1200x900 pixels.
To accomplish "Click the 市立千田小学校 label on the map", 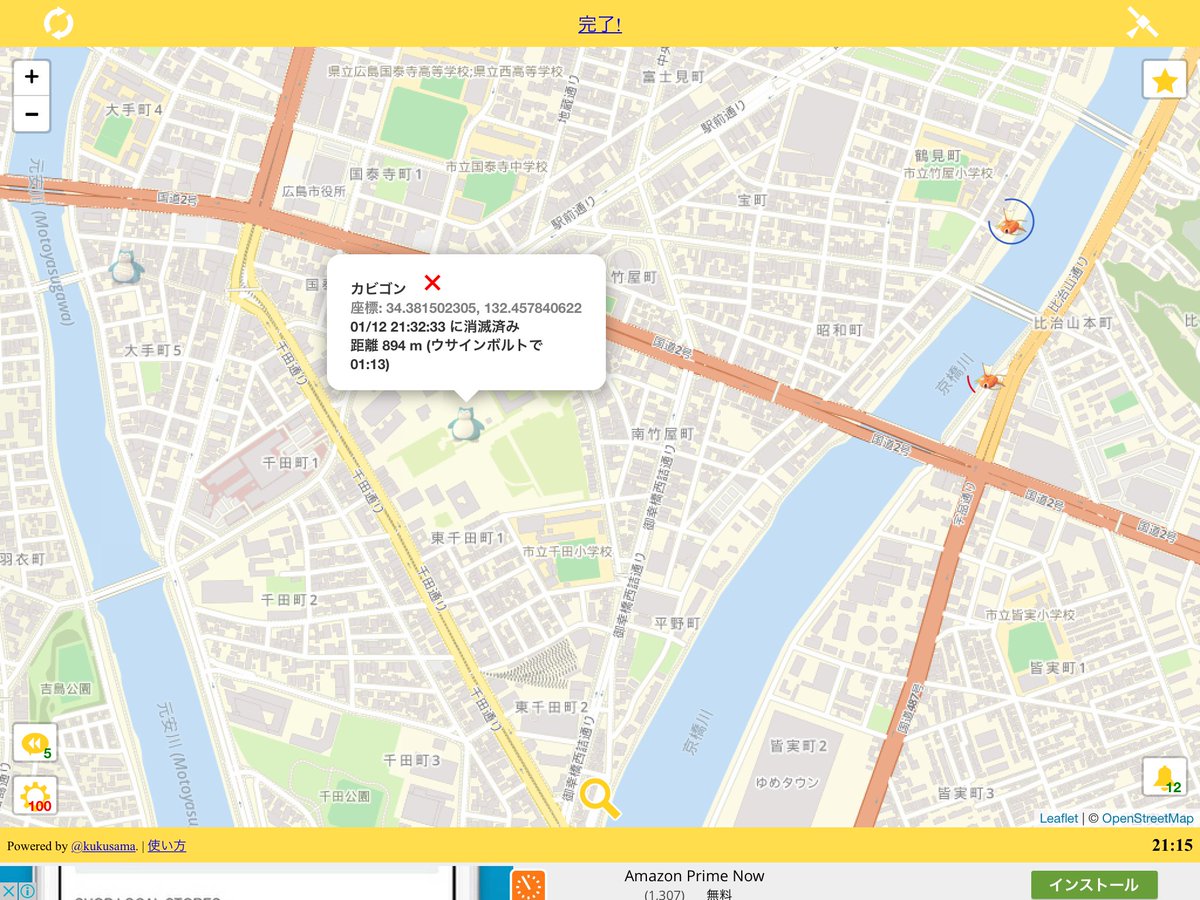I will pos(567,551).
